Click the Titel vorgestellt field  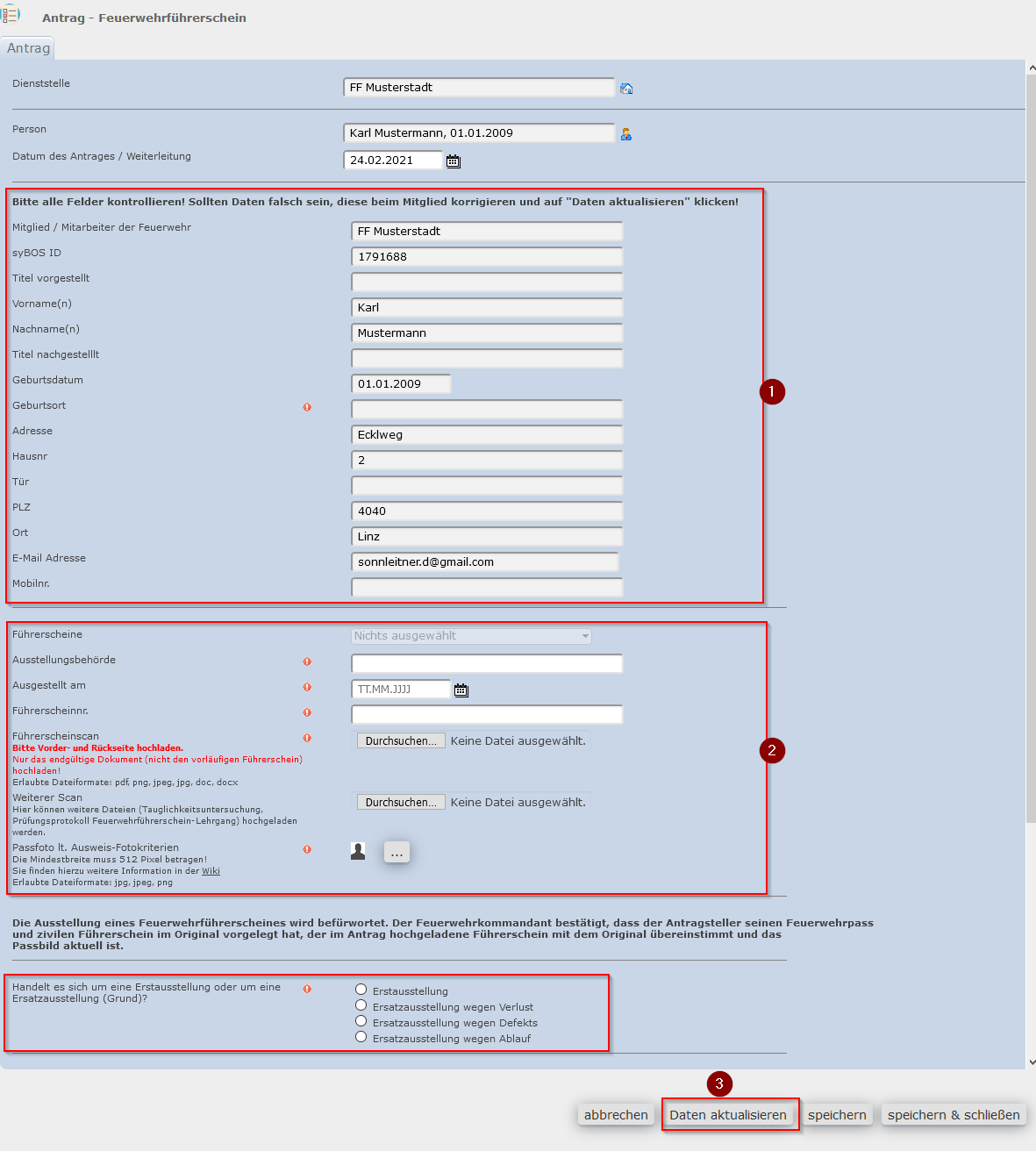487,282
